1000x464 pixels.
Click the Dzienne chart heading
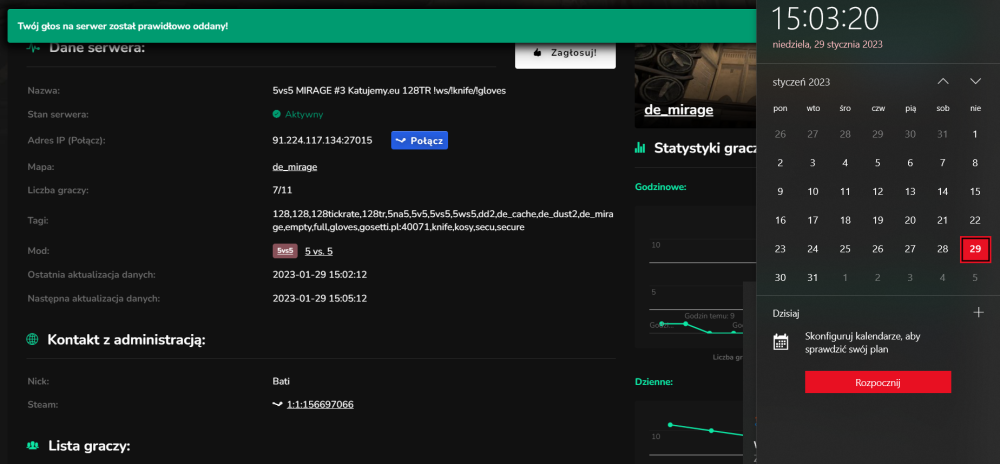pyautogui.click(x=654, y=382)
